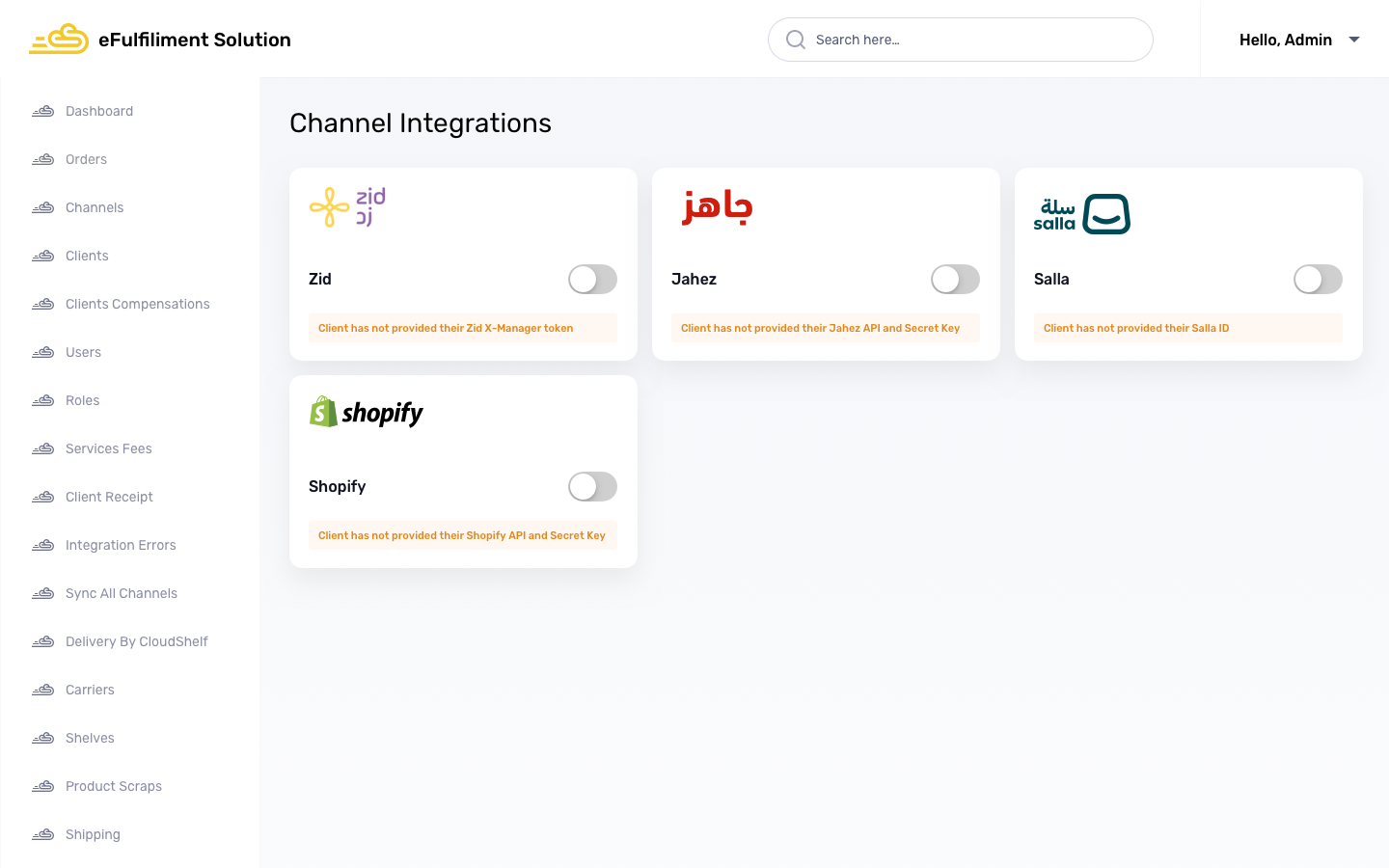The width and height of the screenshot is (1389, 868).
Task: Click the magnifier icon in search bar
Action: pyautogui.click(x=796, y=40)
